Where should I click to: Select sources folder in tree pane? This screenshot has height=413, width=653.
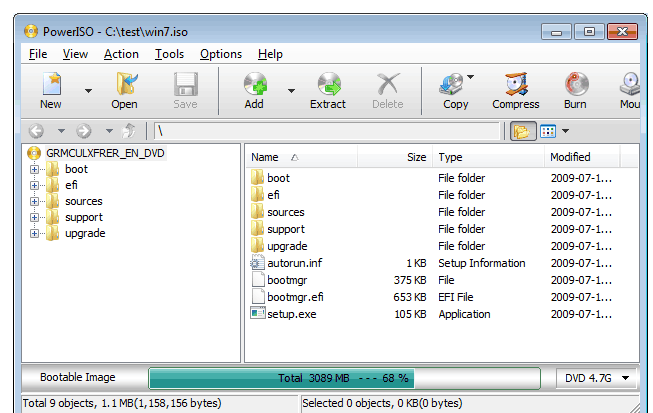point(84,202)
